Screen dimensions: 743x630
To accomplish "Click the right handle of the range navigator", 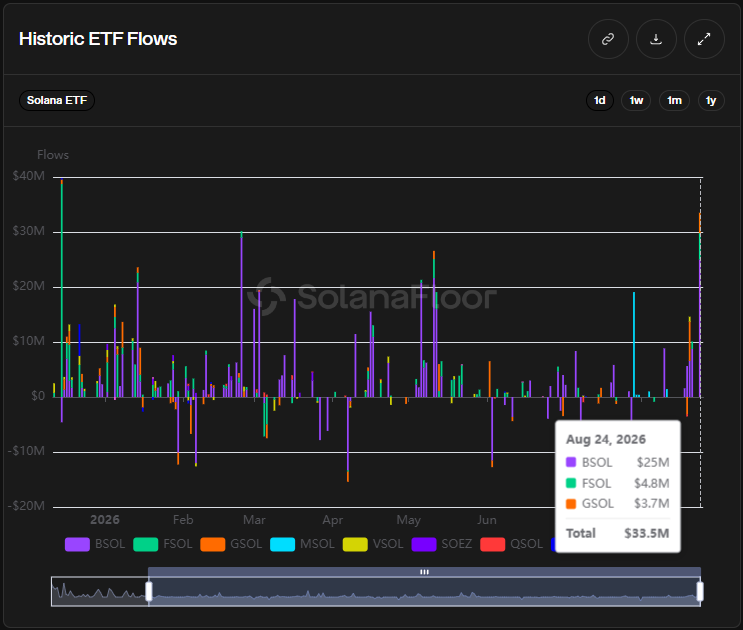I will 700,592.
